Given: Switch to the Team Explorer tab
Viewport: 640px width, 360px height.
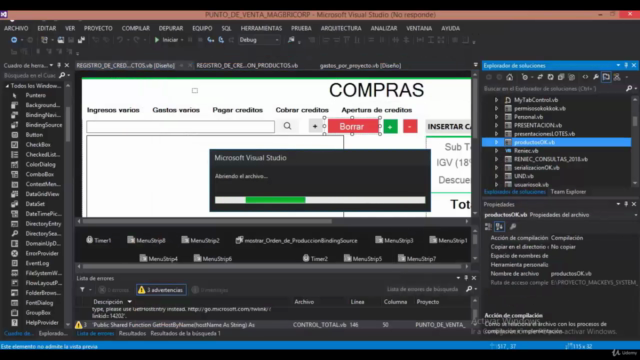Looking at the screenshot, I should pyautogui.click(x=568, y=192).
